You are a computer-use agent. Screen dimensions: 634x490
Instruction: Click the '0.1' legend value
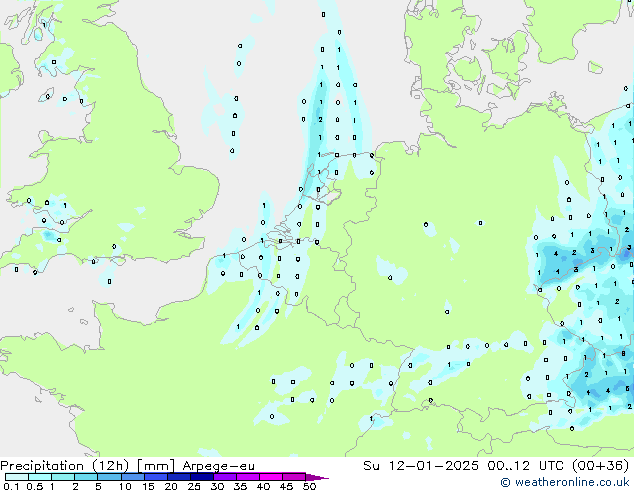tap(11, 486)
